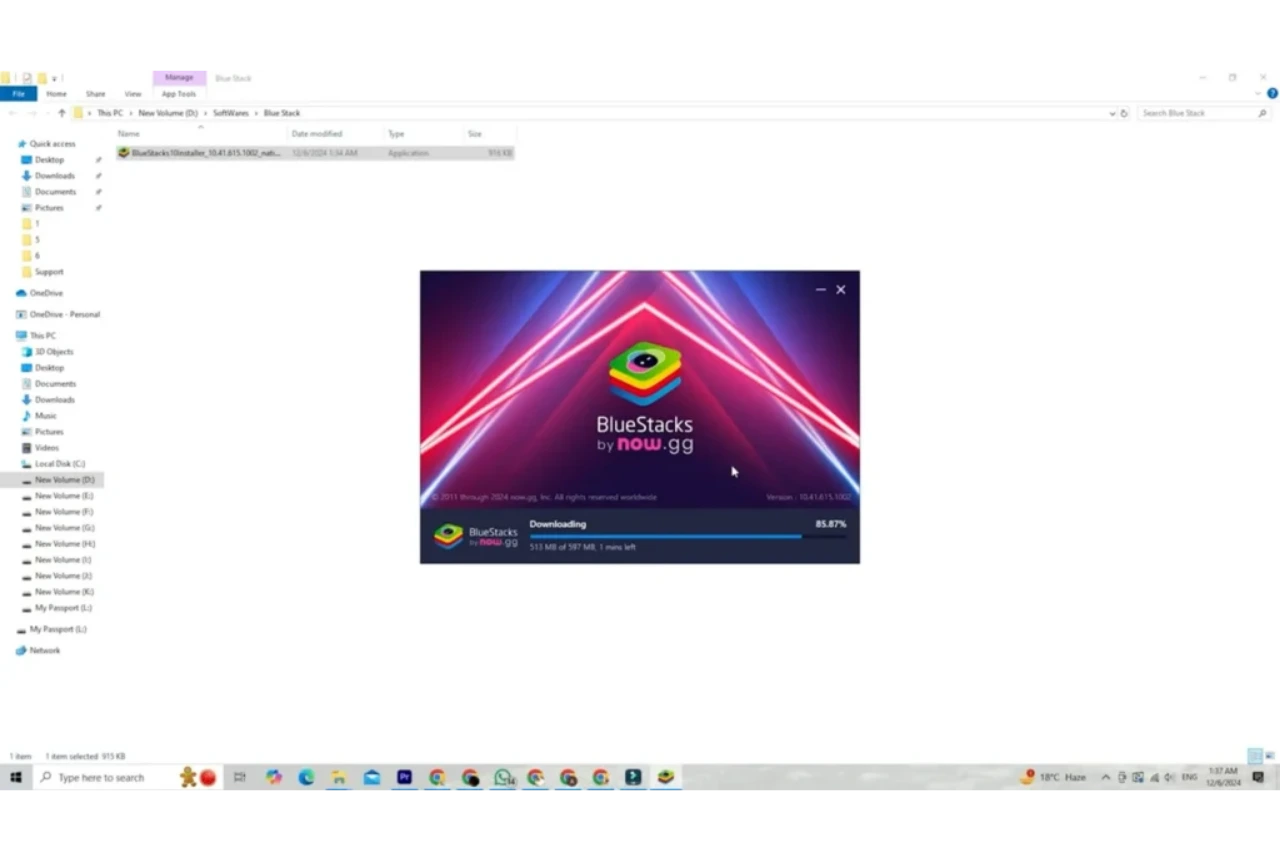This screenshot has height=861, width=1280.
Task: Select New Volume (D:) drive
Action: (x=64, y=480)
